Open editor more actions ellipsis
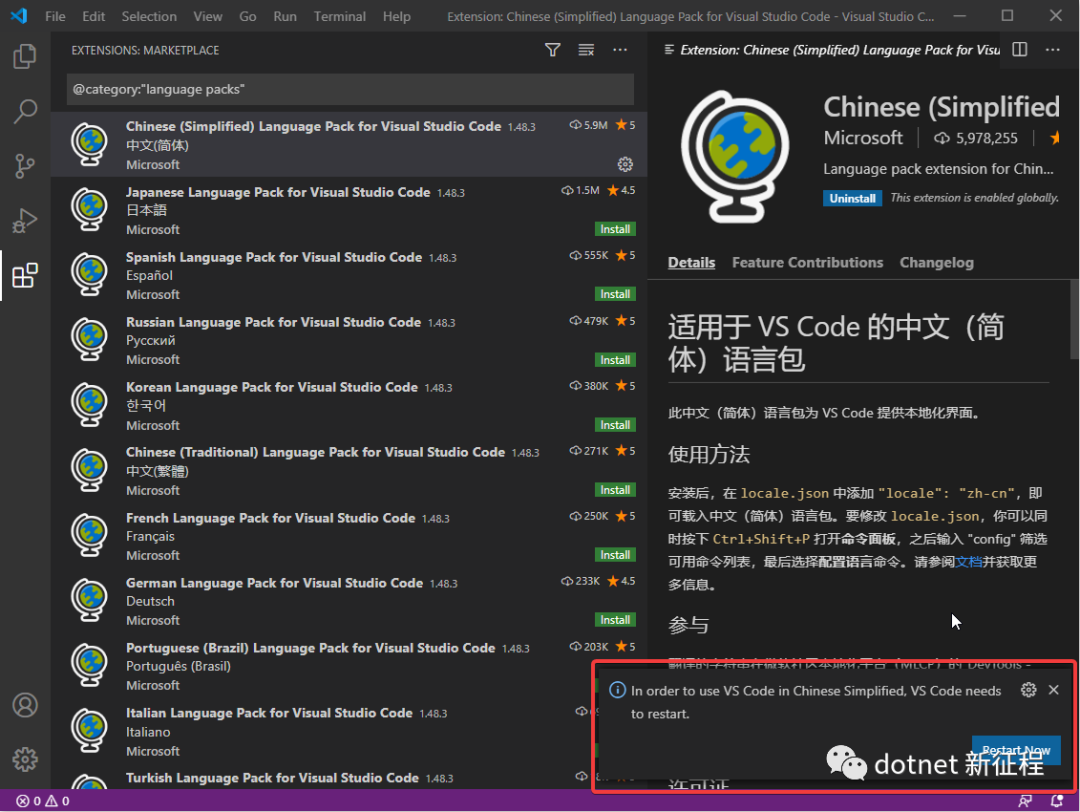The image size is (1080, 812). tap(1052, 50)
